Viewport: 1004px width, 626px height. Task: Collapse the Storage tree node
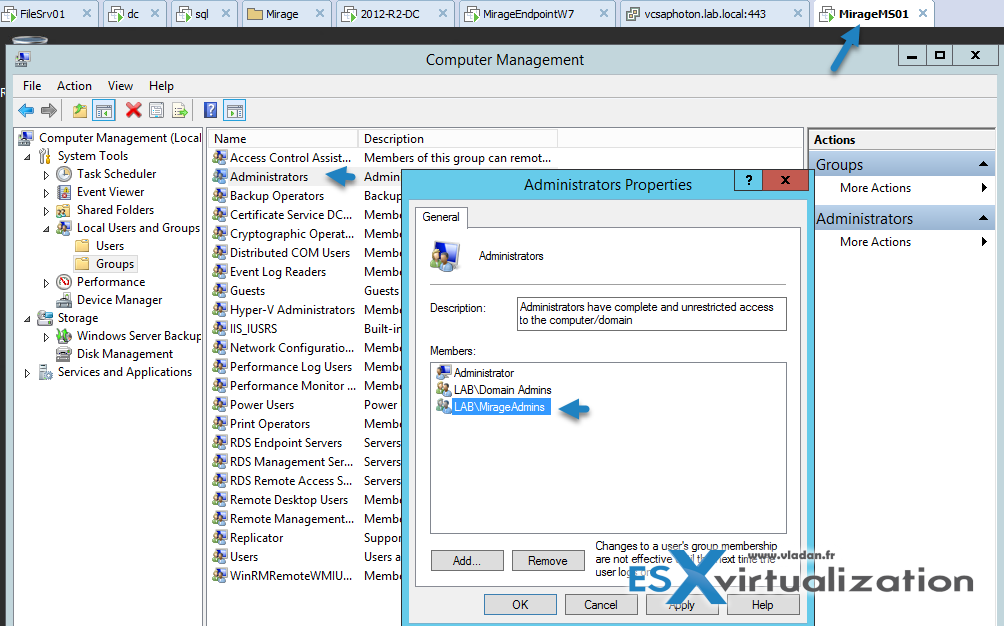tap(27, 318)
